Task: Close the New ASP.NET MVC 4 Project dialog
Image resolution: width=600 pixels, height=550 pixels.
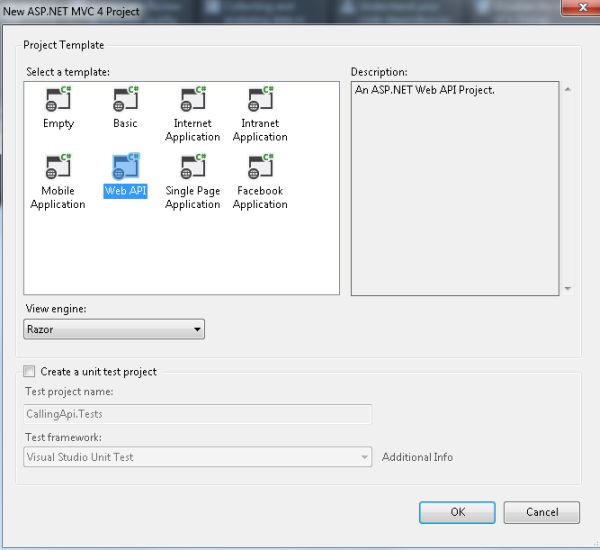Action: pyautogui.click(x=581, y=7)
